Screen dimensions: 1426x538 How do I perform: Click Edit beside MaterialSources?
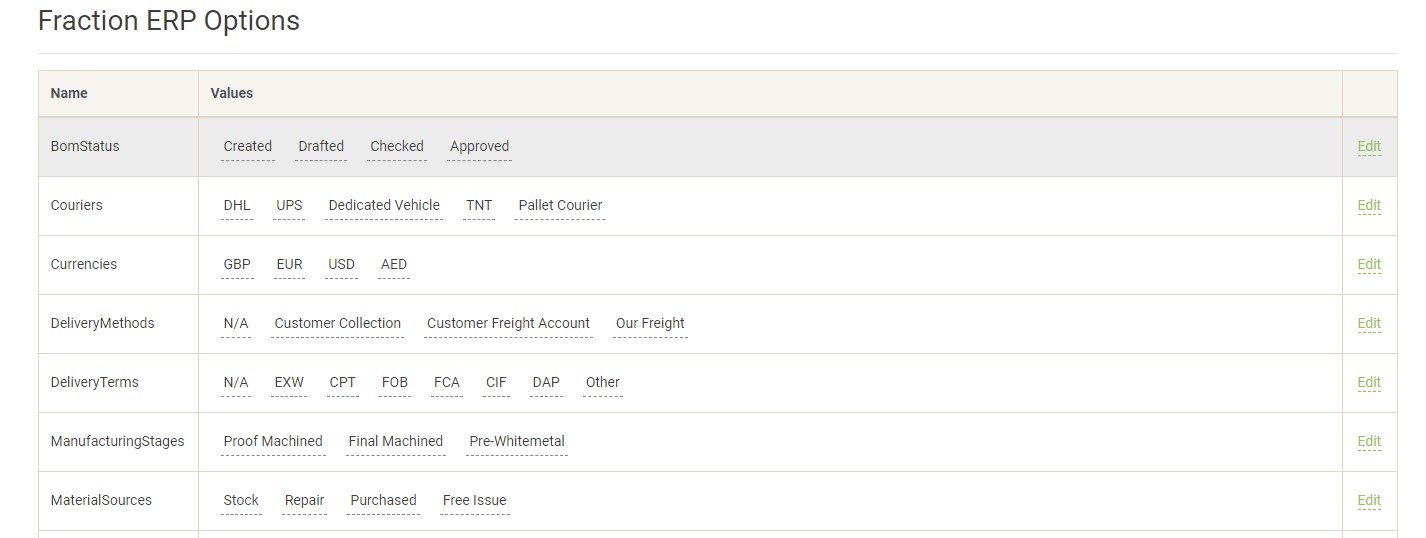pos(1368,500)
